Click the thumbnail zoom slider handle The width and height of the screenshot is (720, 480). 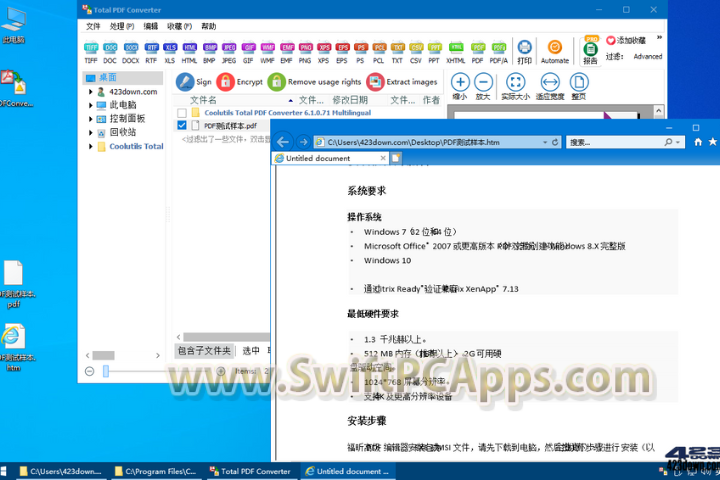tap(106, 371)
